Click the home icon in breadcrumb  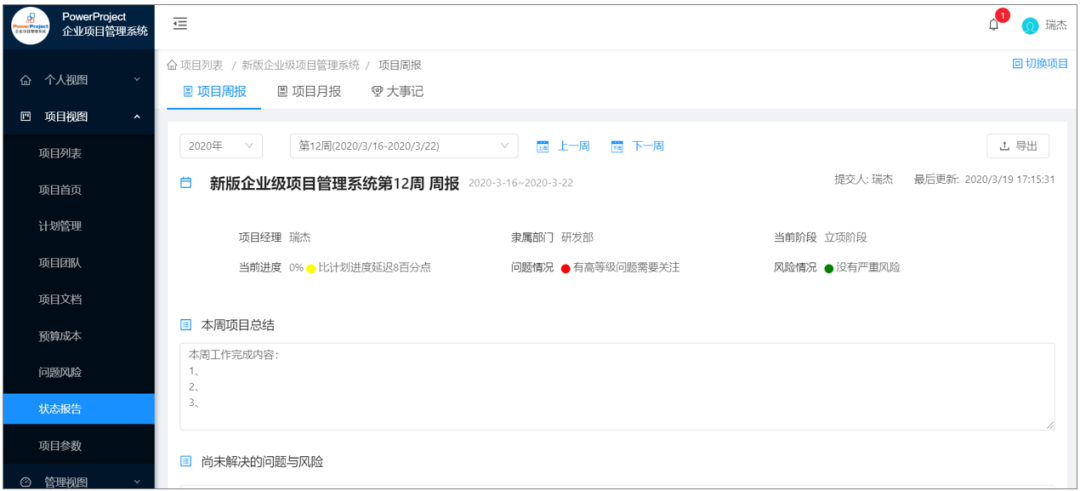(x=172, y=65)
